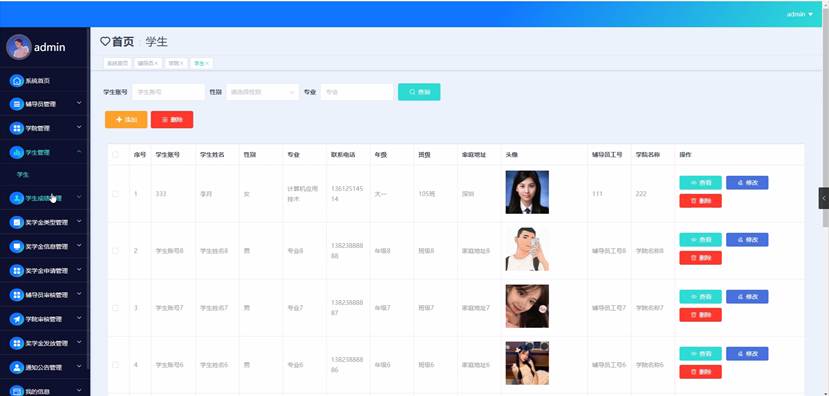Focus the 学生账号 search input field

(x=168, y=92)
